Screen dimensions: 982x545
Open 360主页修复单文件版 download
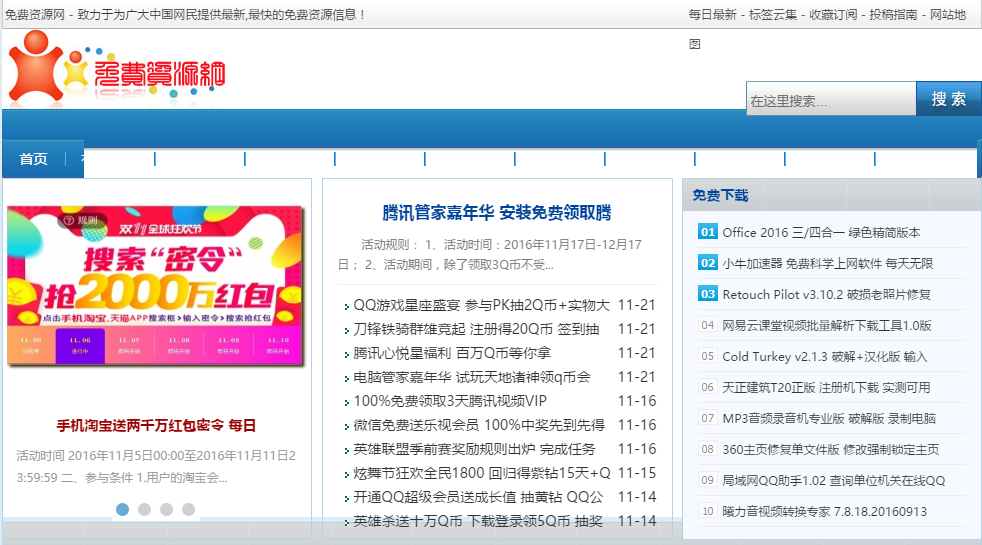point(830,449)
